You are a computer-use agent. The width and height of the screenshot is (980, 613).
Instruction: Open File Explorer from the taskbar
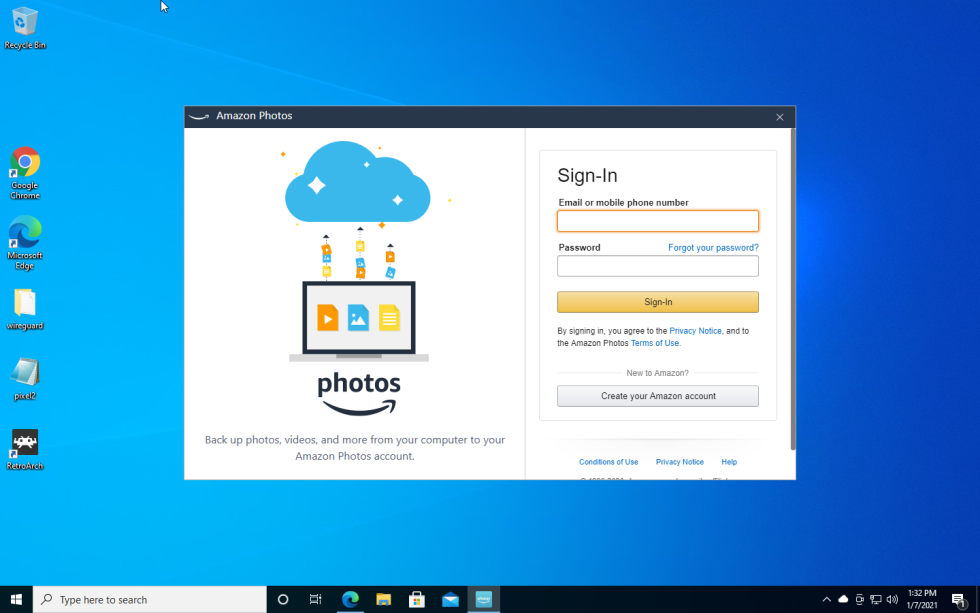coord(383,599)
